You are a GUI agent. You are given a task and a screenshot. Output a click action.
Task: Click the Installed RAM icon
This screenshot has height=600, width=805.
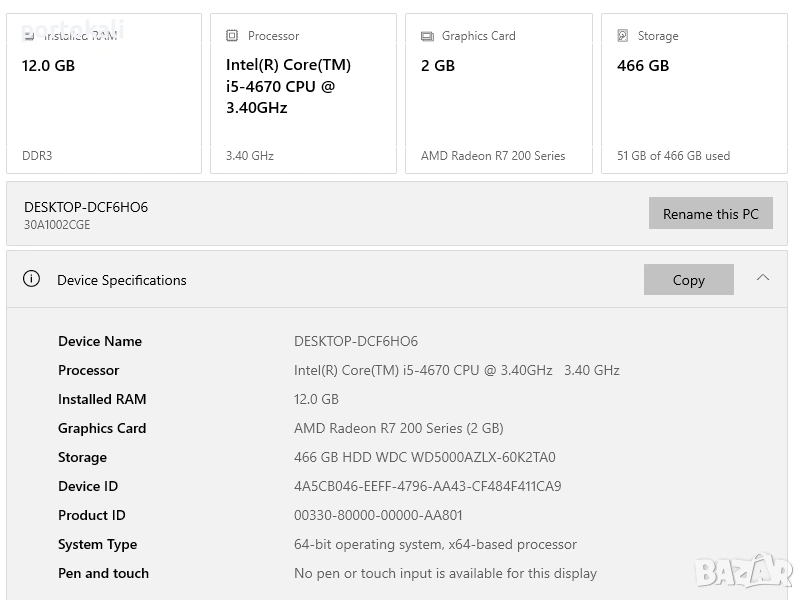29,36
